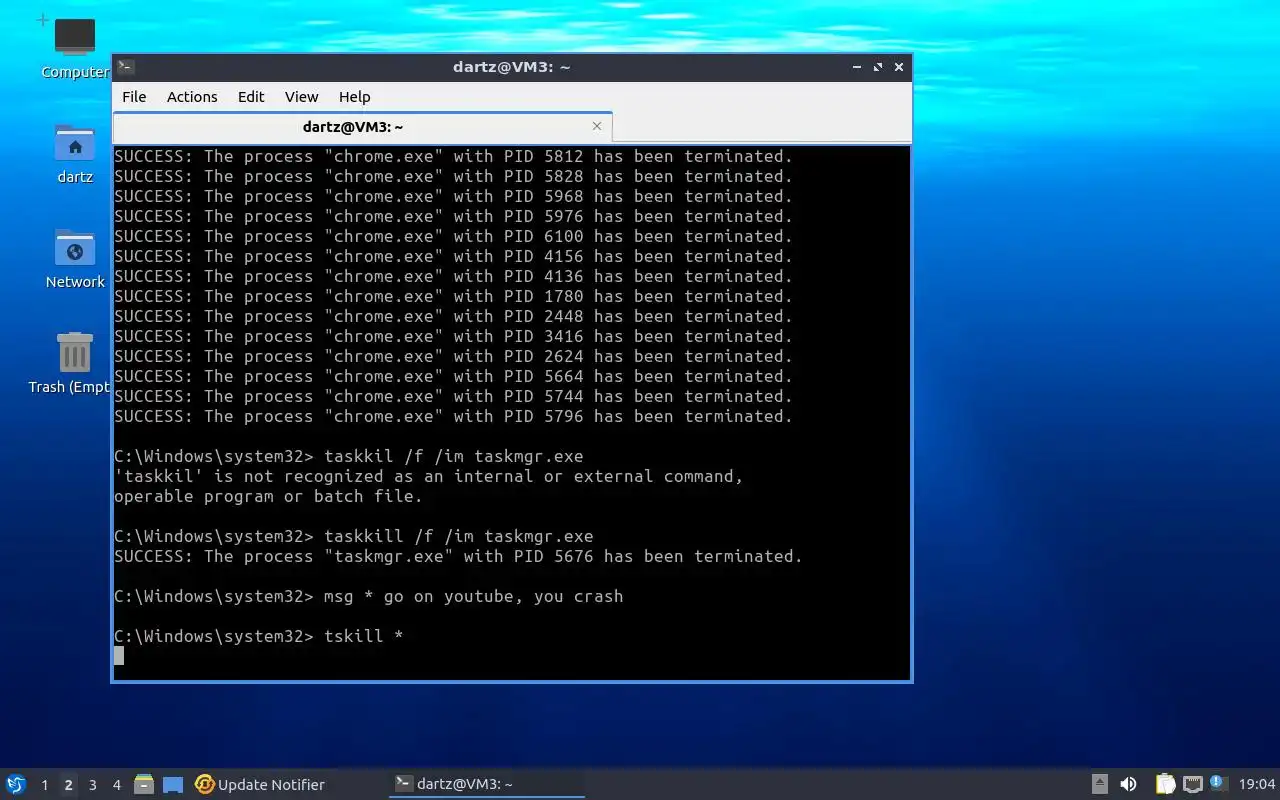Click the misspelled 'taskkil /f /im taskmgr.exe' command
Viewport: 1280px width, 800px height.
coord(349,456)
